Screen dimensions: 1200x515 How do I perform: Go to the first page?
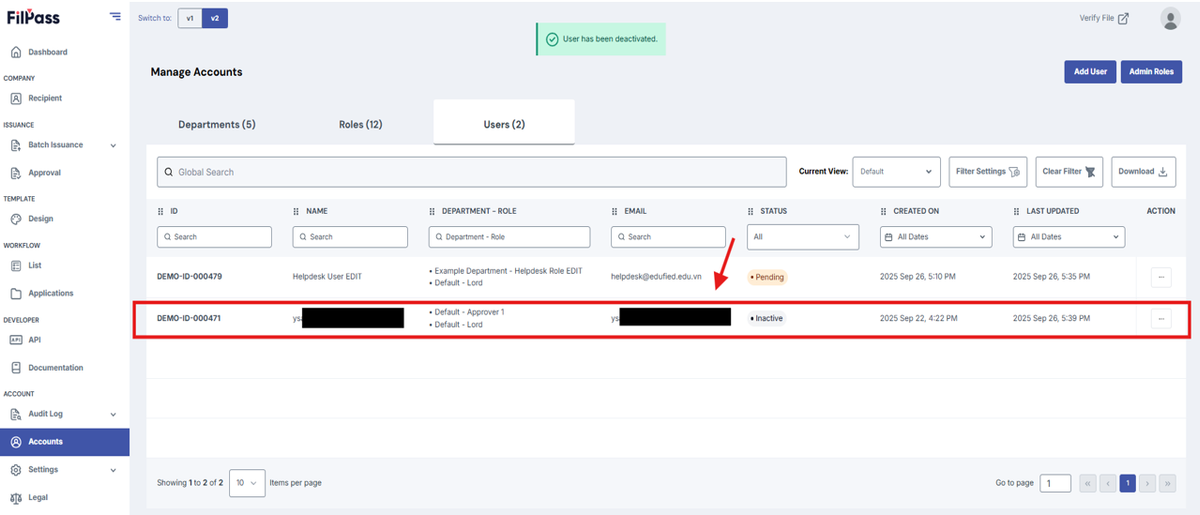pos(1088,483)
